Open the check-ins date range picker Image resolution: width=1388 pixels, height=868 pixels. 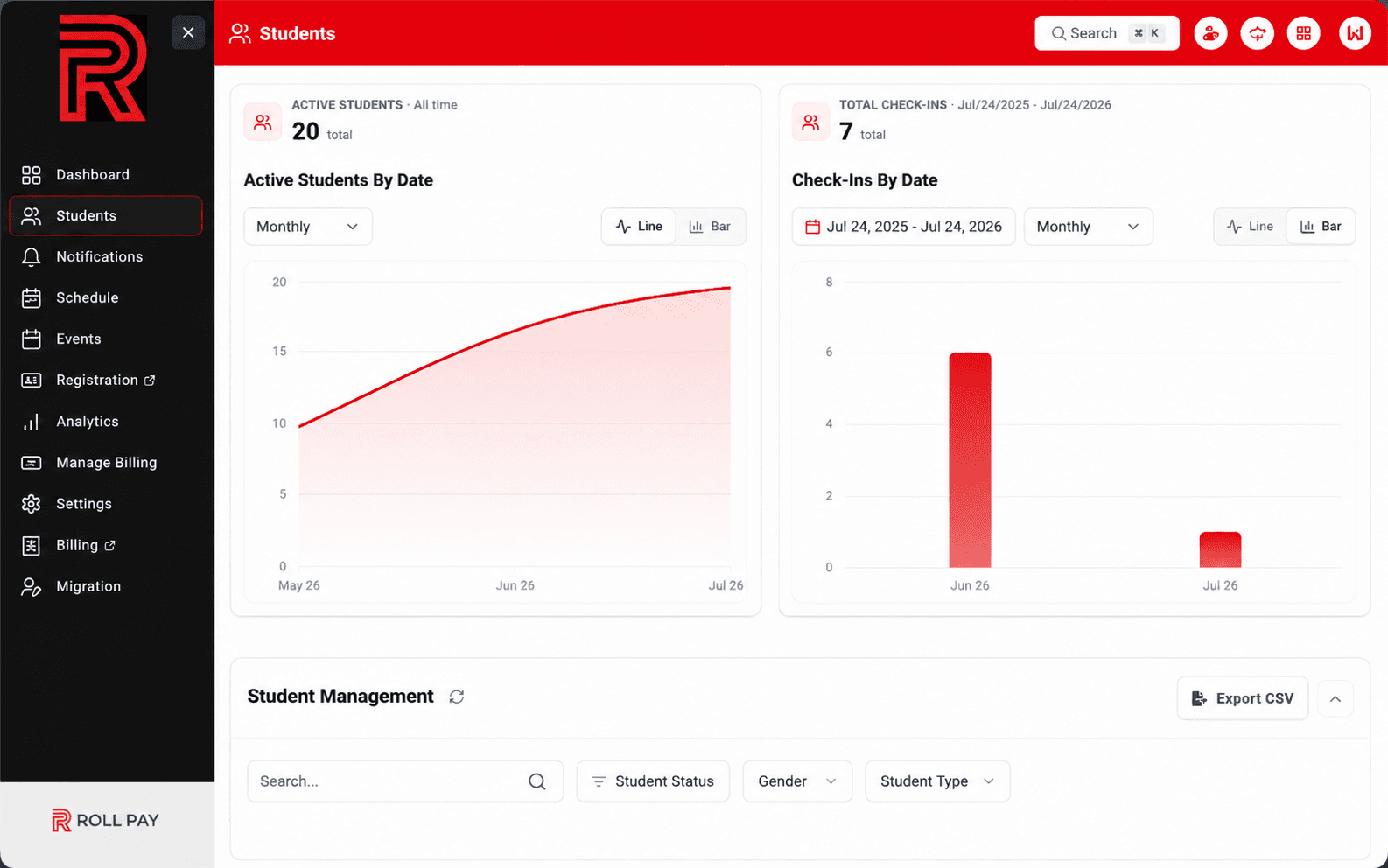point(903,227)
